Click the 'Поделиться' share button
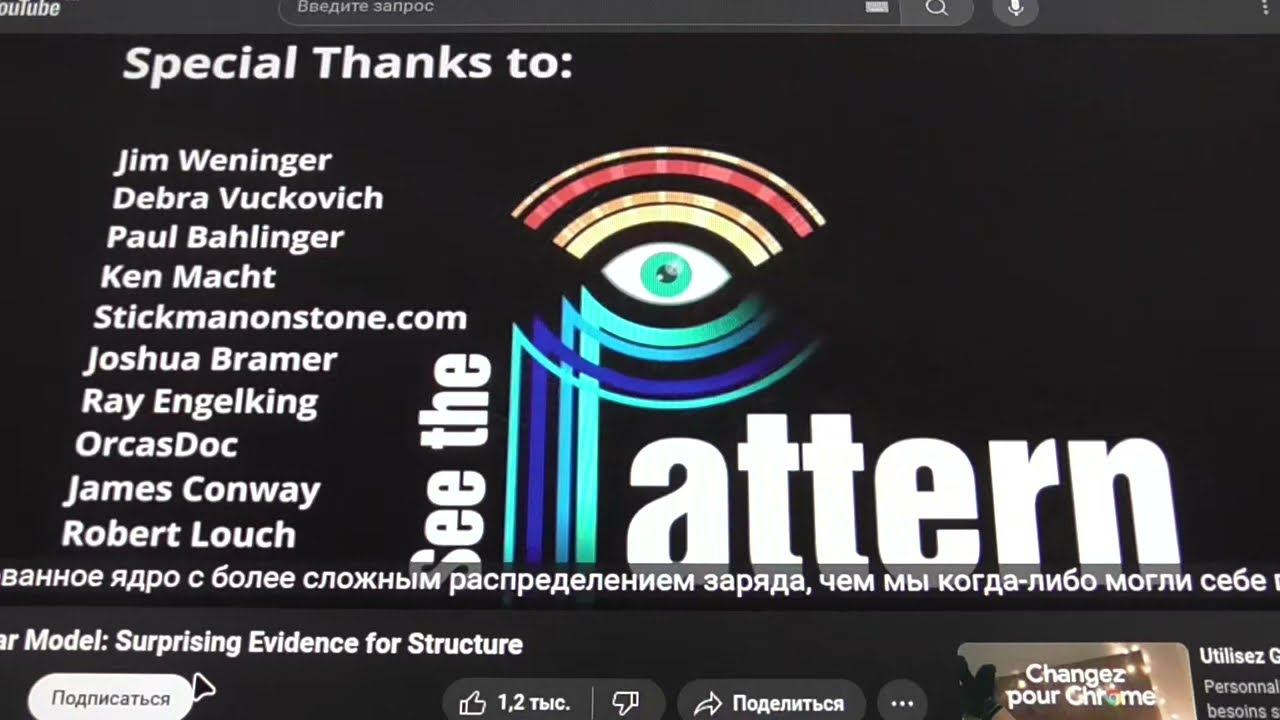The width and height of the screenshot is (1280, 720). [772, 703]
